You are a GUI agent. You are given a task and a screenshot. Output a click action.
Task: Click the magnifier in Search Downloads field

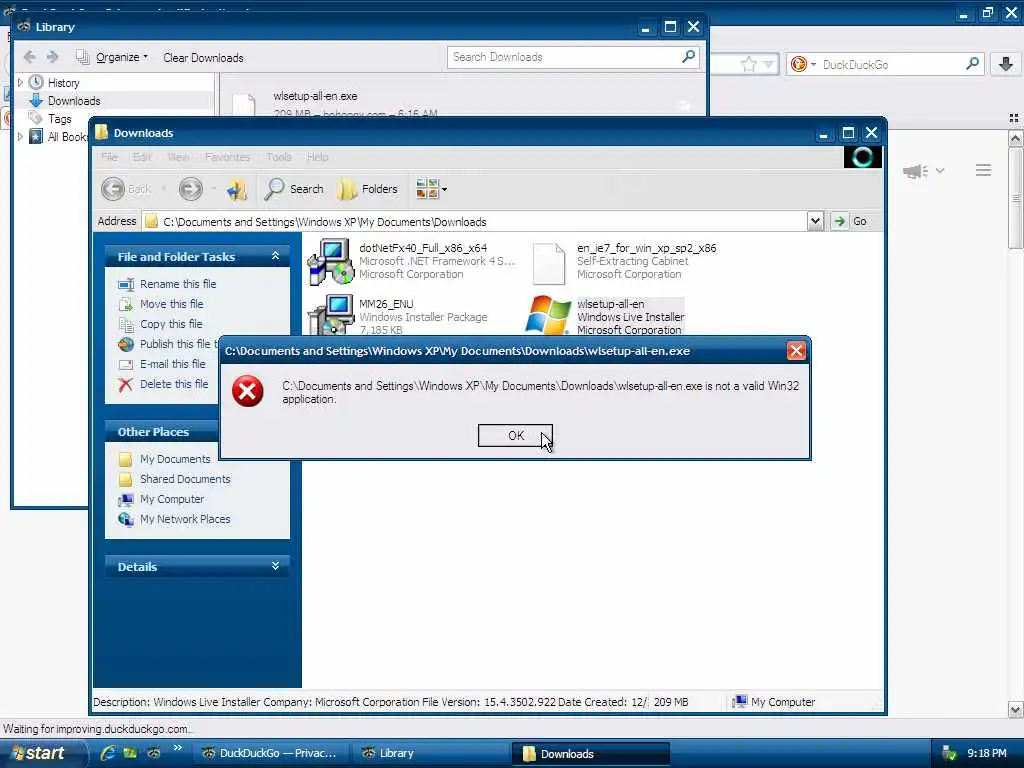688,57
